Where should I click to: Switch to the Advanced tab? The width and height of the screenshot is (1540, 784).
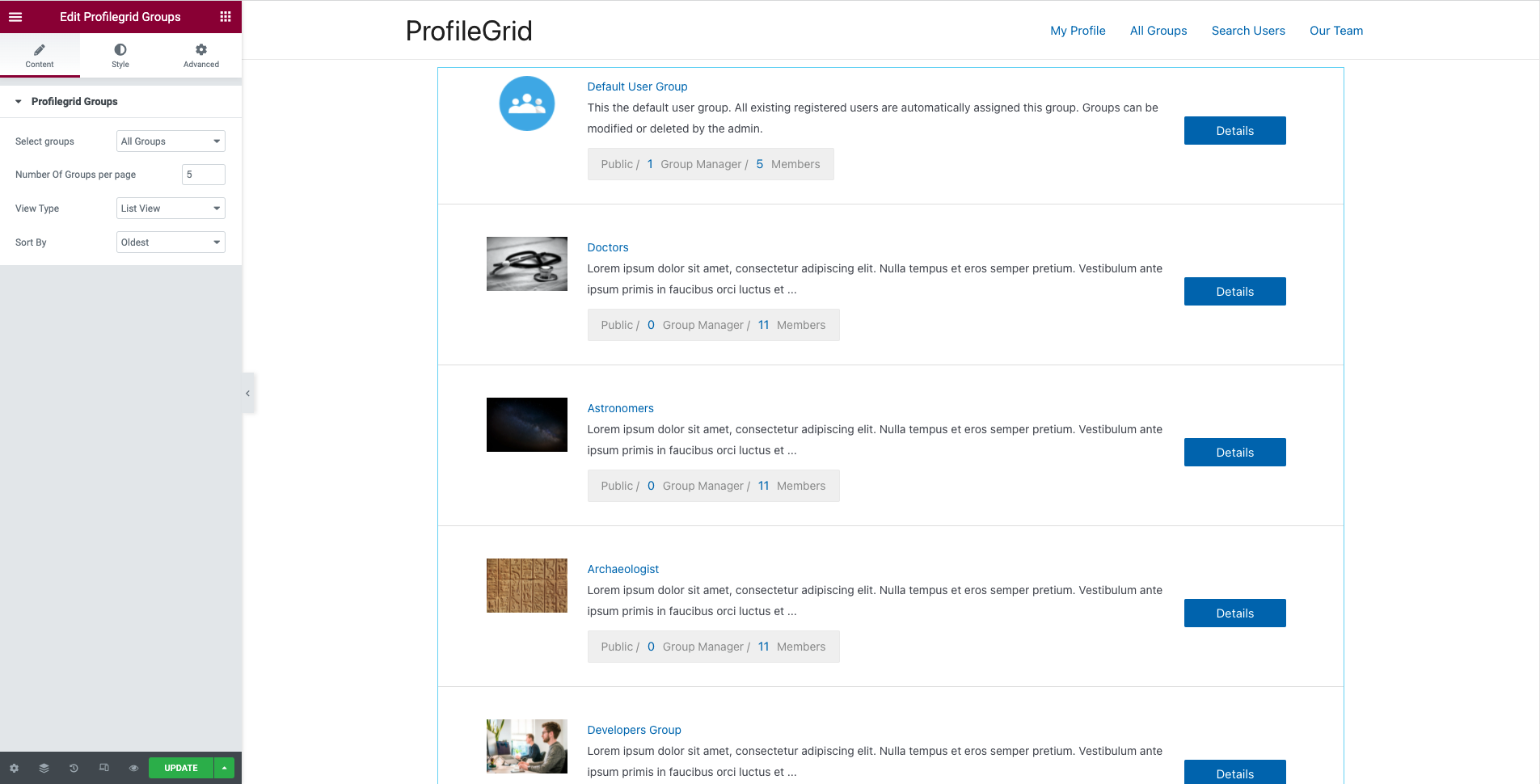(201, 56)
